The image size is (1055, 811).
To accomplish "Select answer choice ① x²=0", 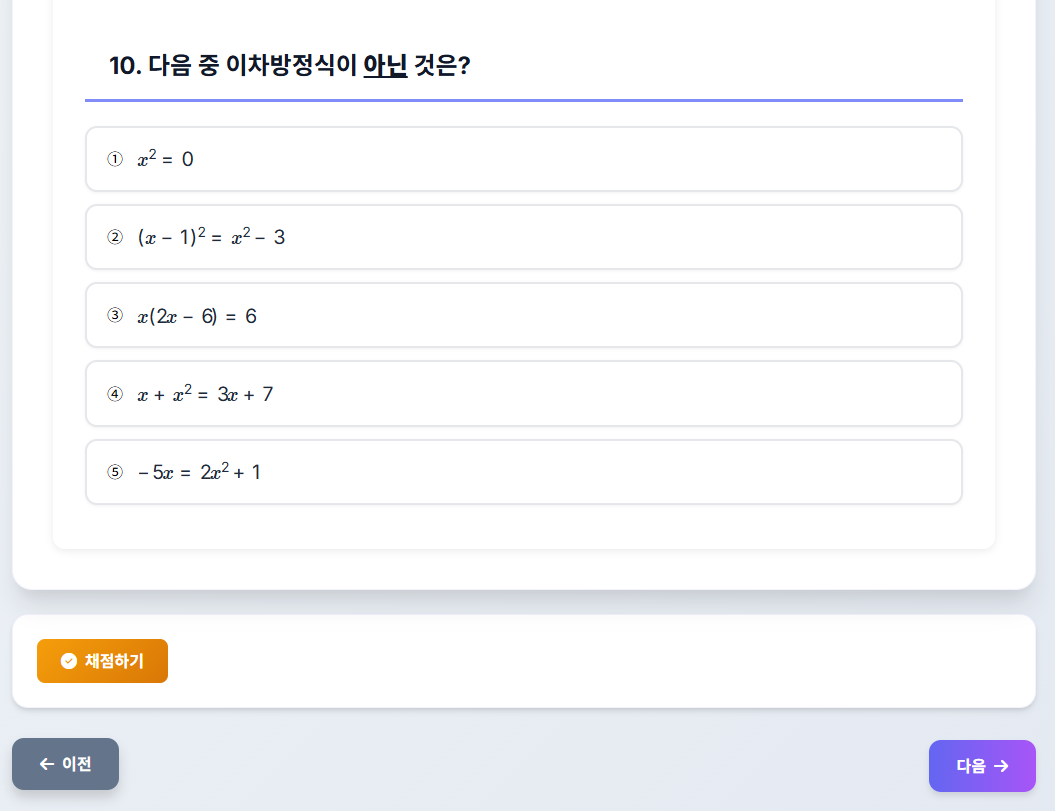I will tap(524, 158).
